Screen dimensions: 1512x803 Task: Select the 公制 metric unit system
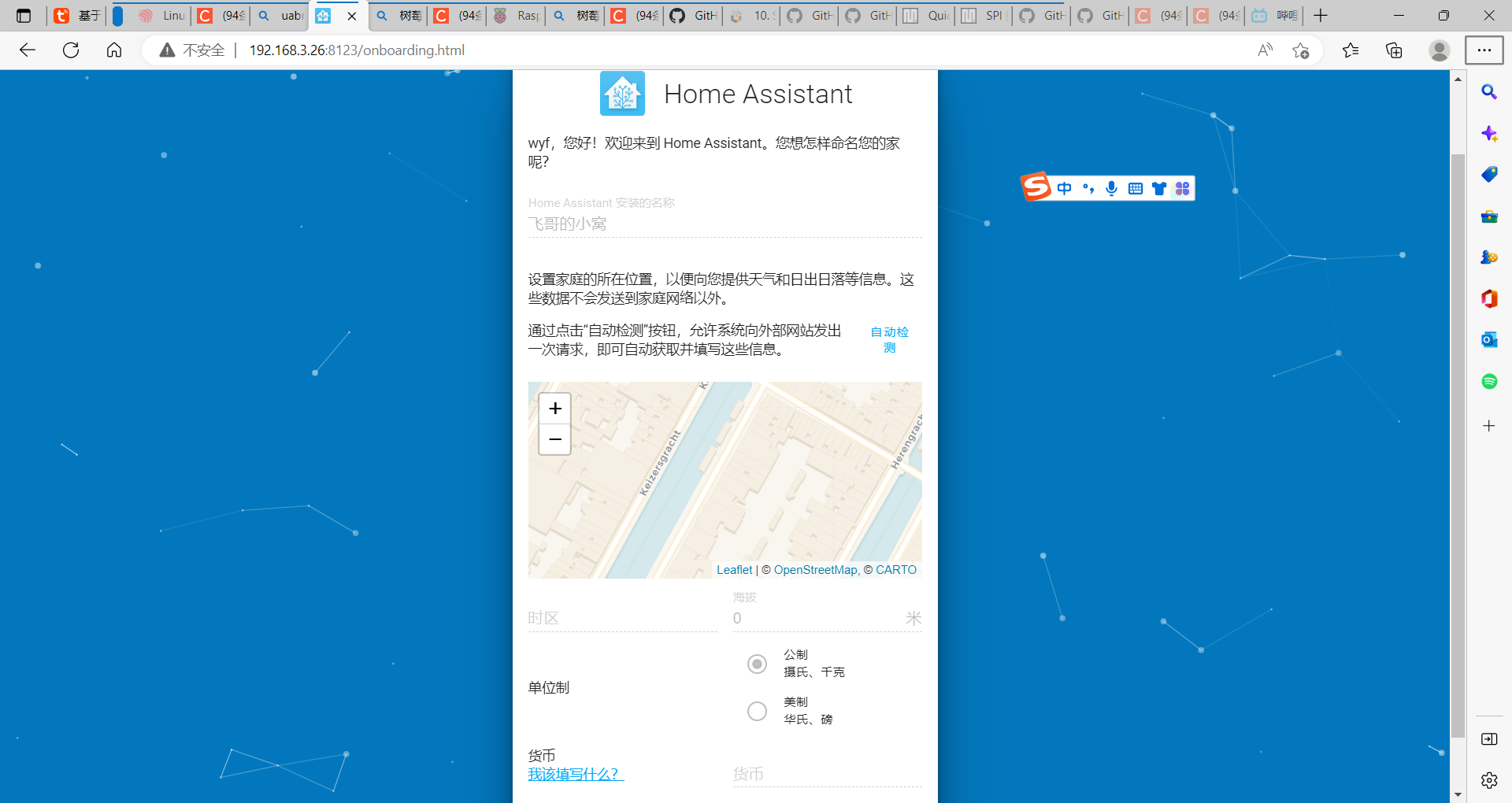757,664
